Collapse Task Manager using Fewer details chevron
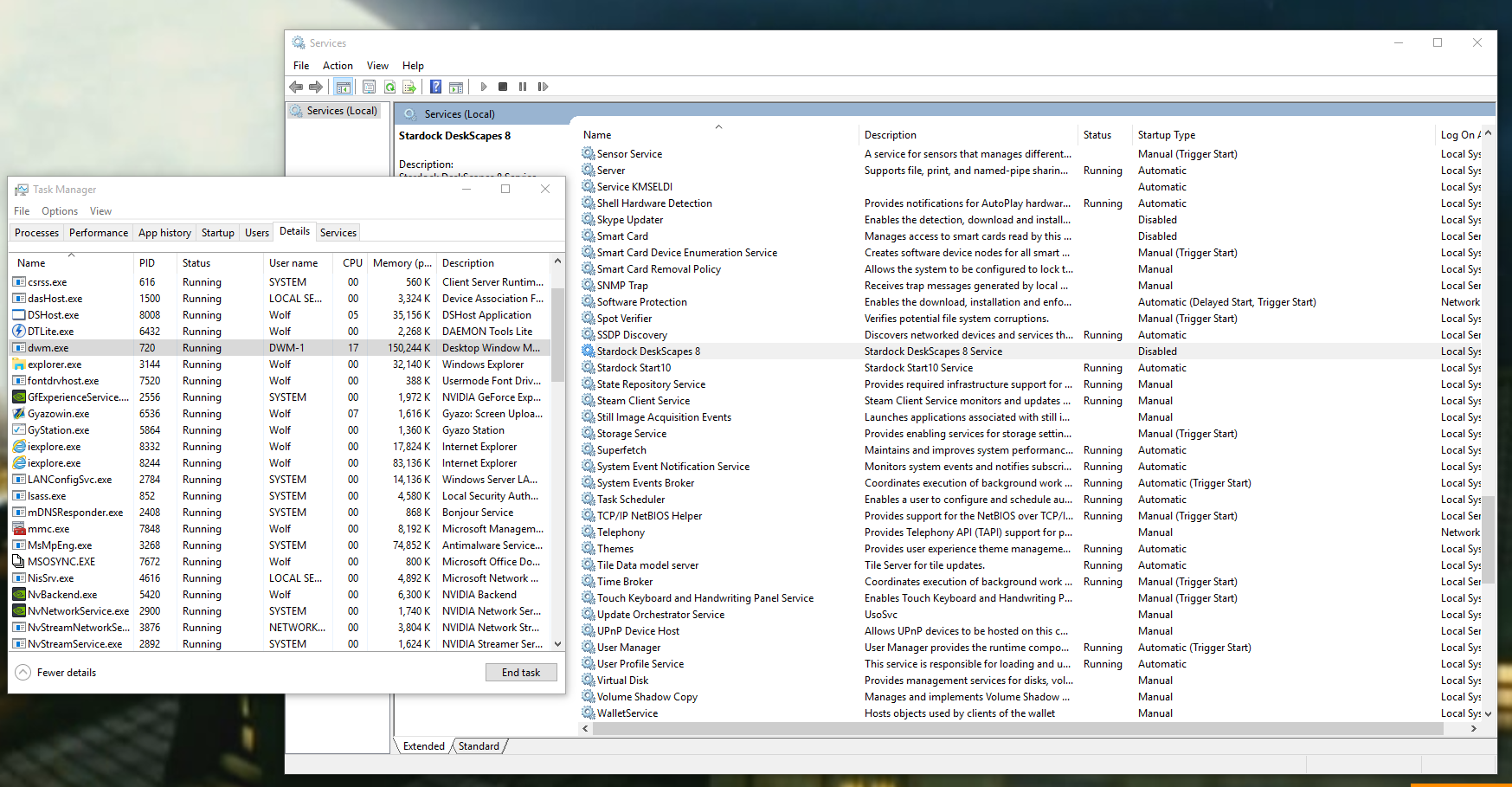Screen dimensions: 1512x787 coord(23,672)
